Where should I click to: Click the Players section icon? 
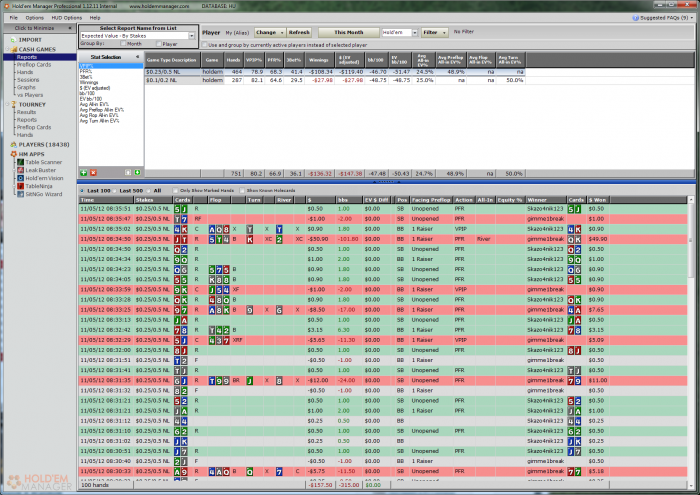click(x=13, y=145)
